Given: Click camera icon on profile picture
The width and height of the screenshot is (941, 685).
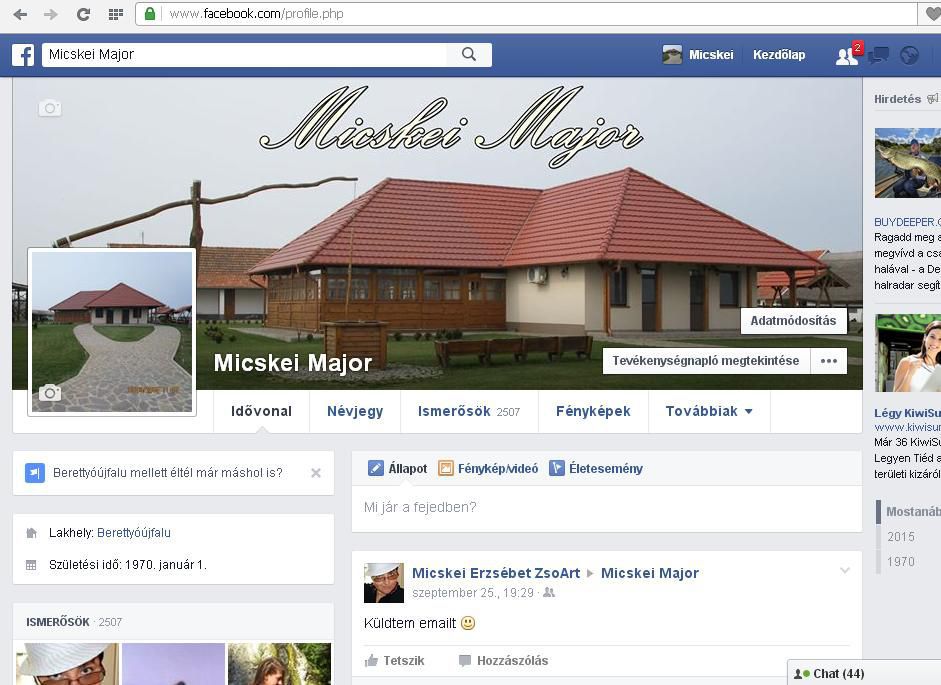Looking at the screenshot, I should [50, 393].
